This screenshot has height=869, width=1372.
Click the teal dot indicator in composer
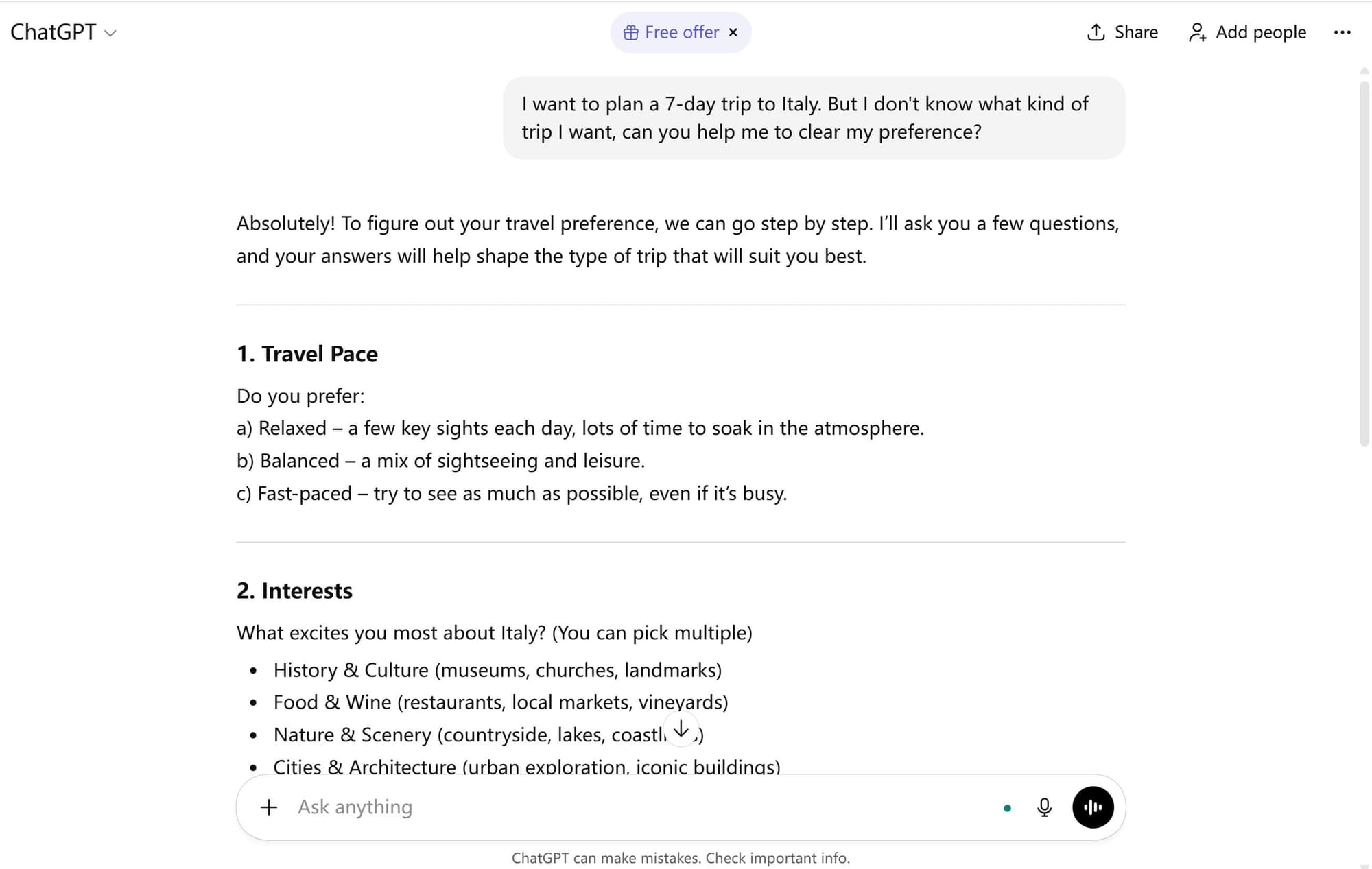click(x=1007, y=808)
